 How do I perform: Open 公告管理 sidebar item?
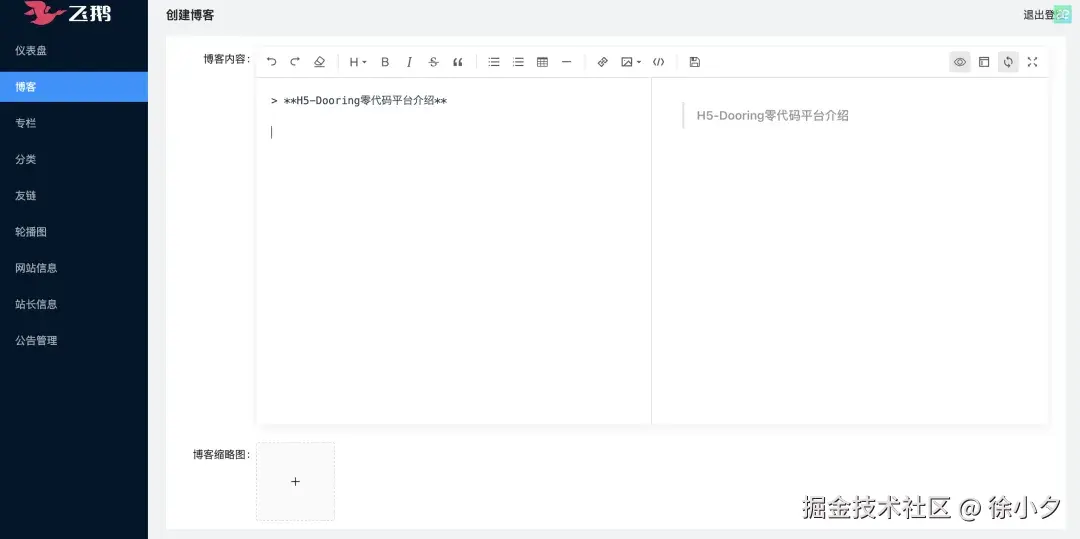coord(74,340)
